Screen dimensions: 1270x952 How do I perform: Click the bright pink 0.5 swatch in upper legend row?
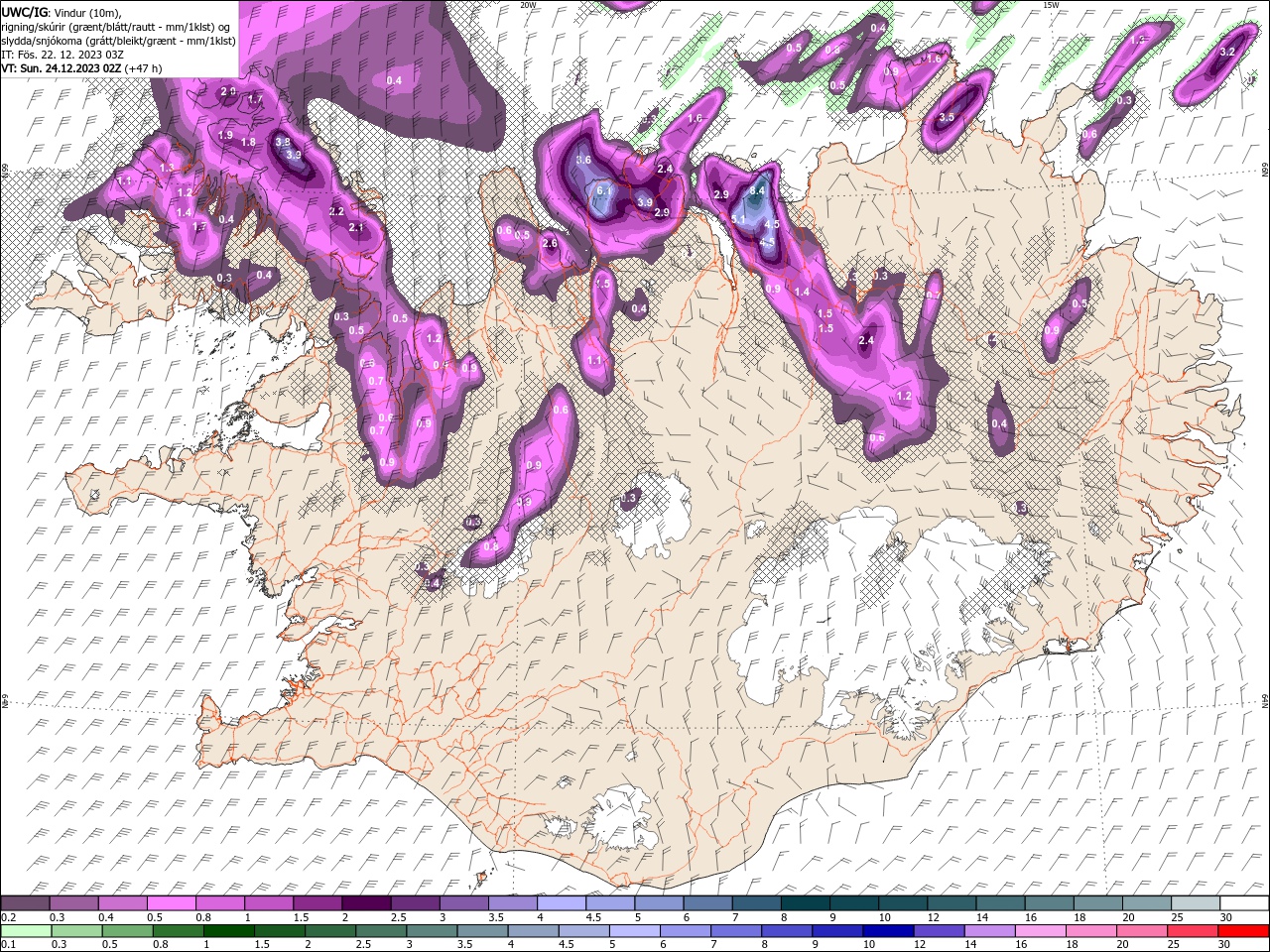pos(171,902)
